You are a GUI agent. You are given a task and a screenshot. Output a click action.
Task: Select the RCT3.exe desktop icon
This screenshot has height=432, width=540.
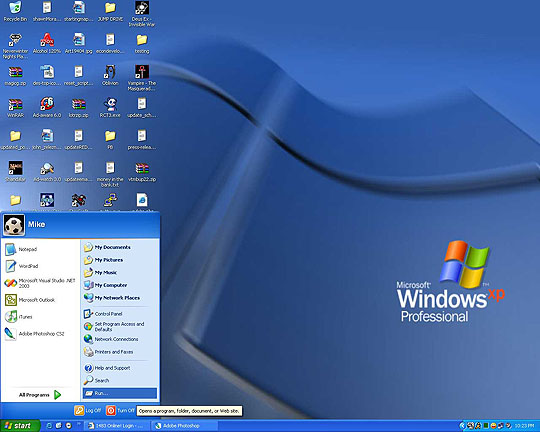pyautogui.click(x=110, y=107)
